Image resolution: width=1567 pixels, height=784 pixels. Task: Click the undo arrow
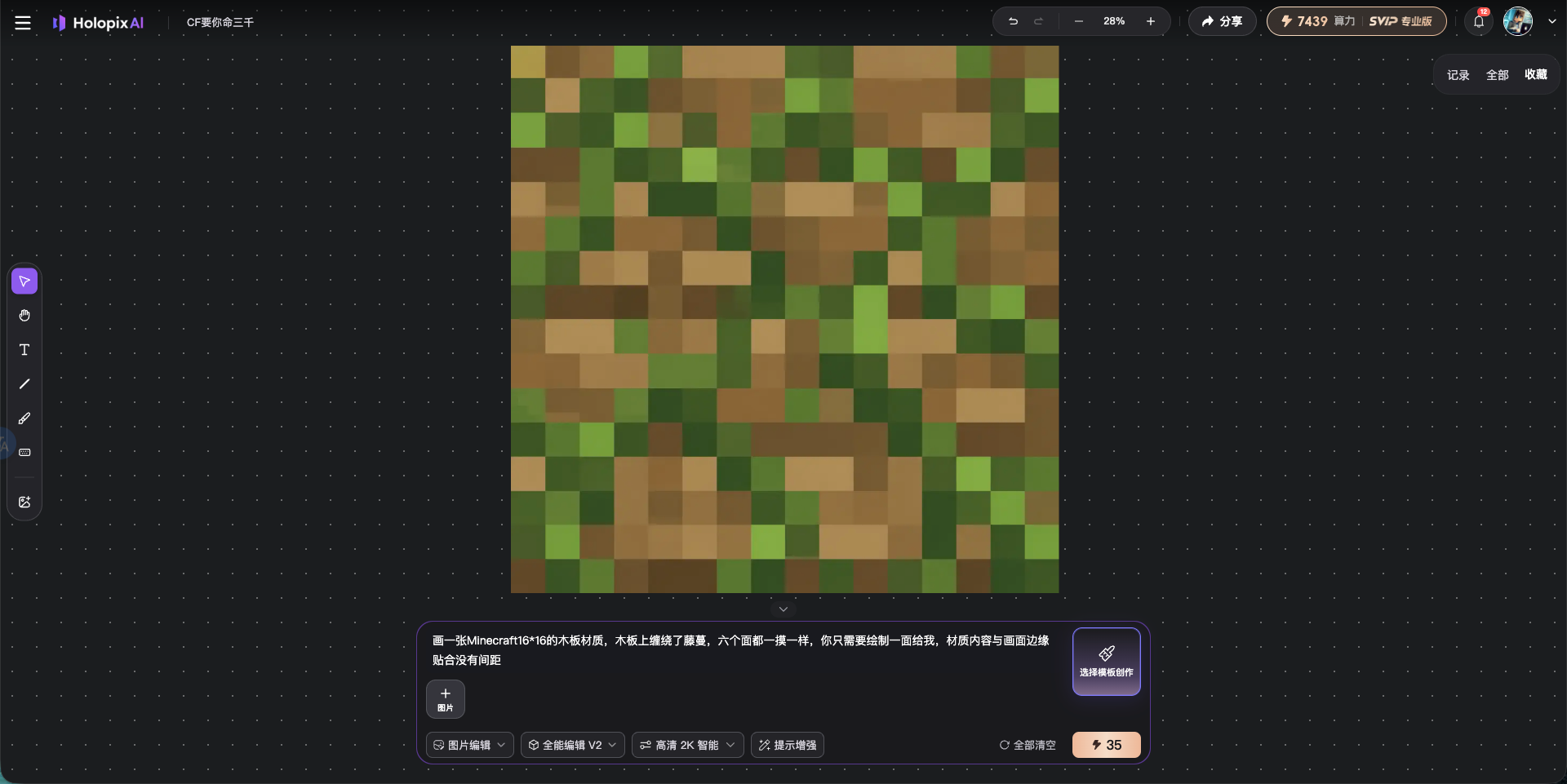(1013, 21)
